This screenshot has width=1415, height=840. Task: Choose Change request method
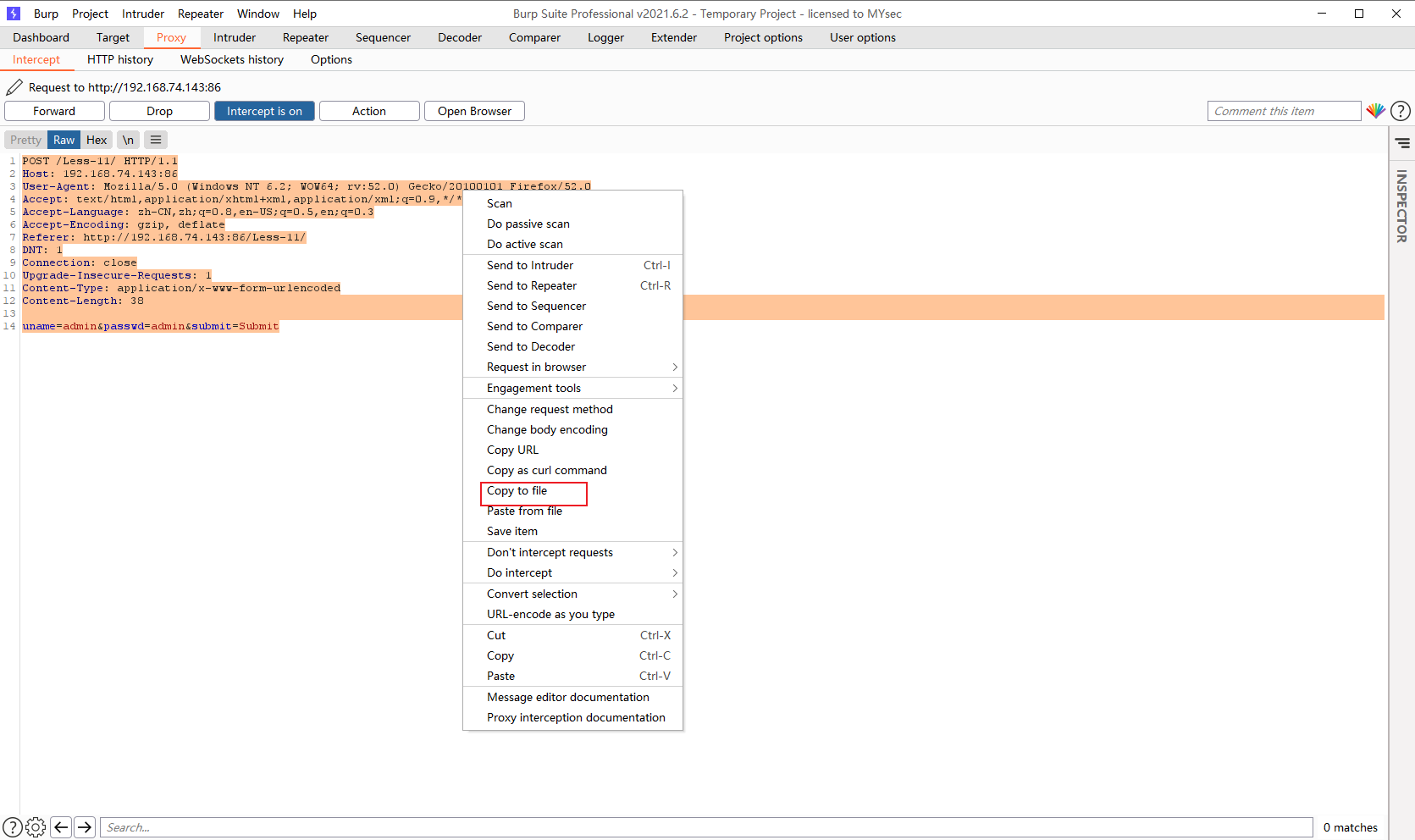(572, 409)
